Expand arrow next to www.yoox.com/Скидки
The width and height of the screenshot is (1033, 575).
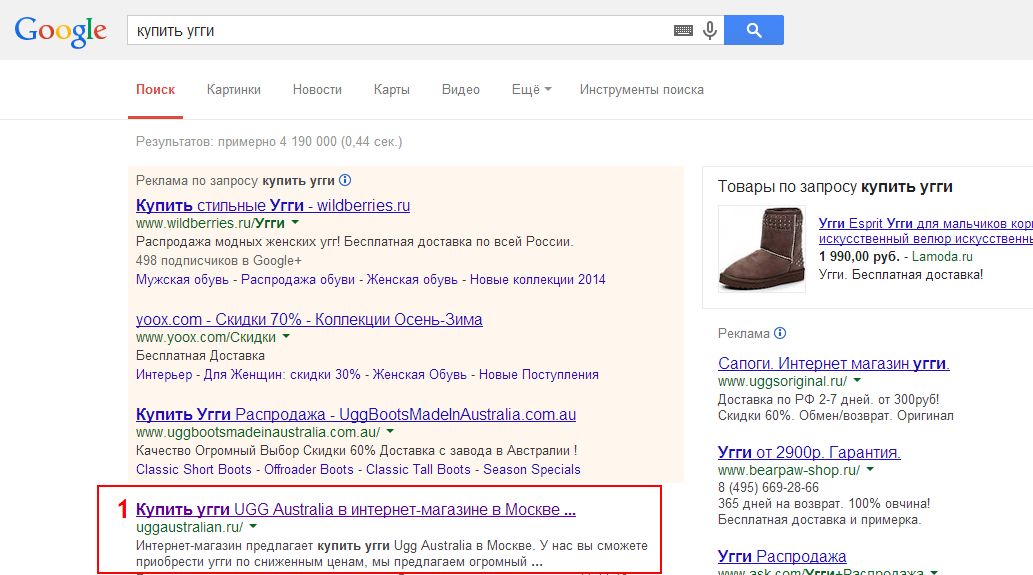tap(286, 337)
